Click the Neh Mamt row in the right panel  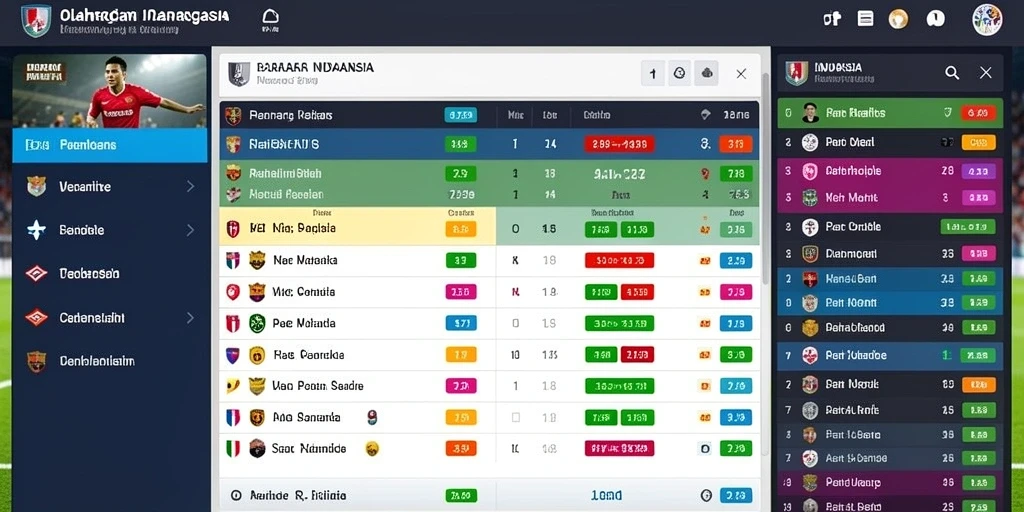[x=890, y=198]
